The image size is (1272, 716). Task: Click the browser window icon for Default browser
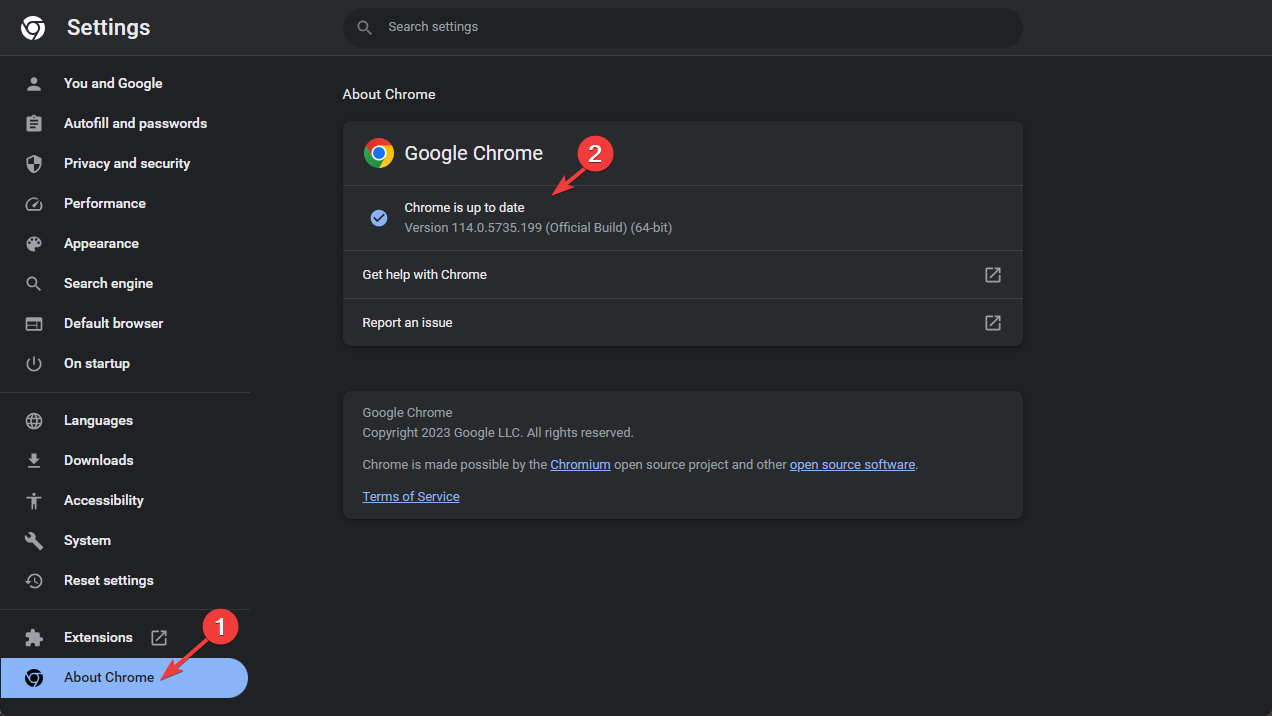34,323
